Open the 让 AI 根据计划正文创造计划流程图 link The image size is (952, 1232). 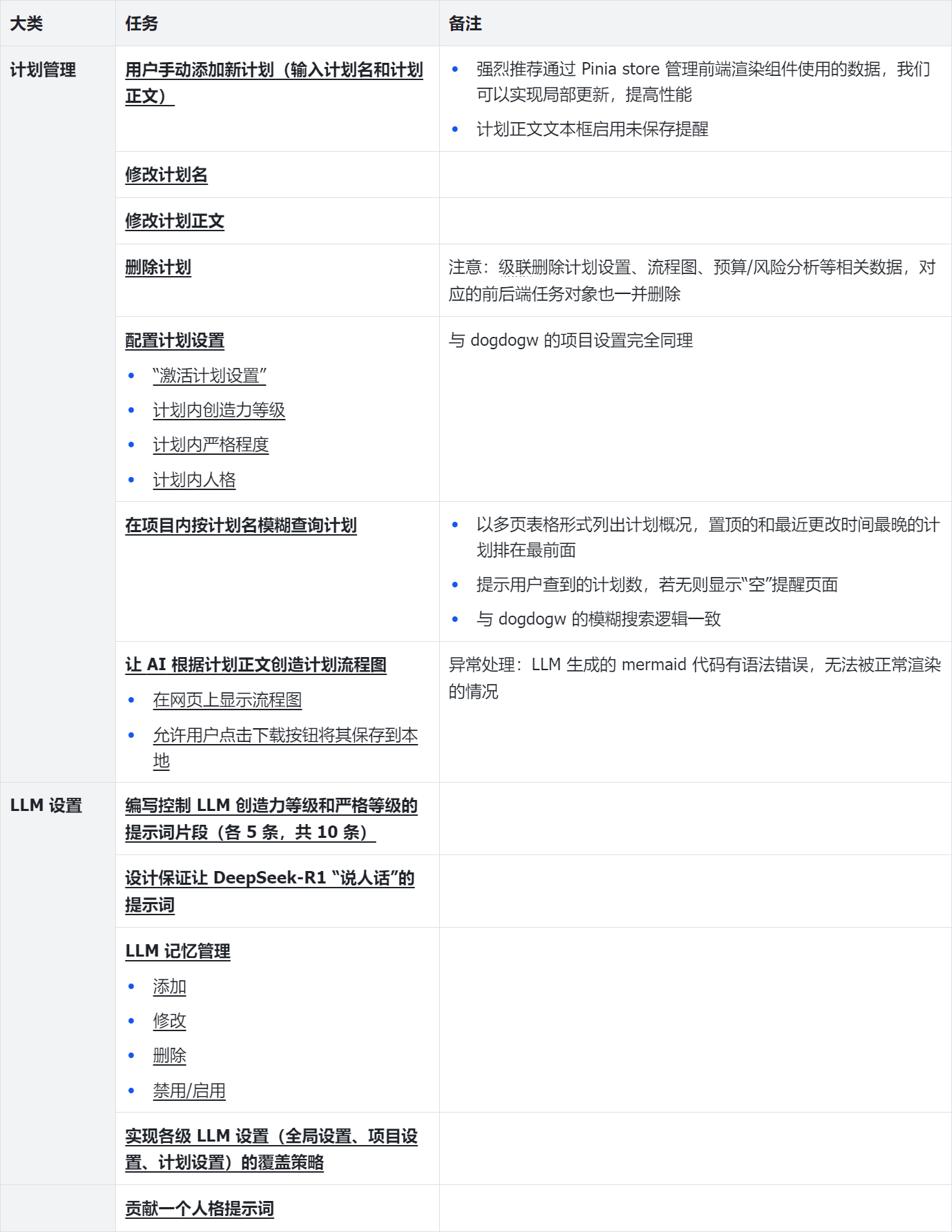[x=255, y=665]
